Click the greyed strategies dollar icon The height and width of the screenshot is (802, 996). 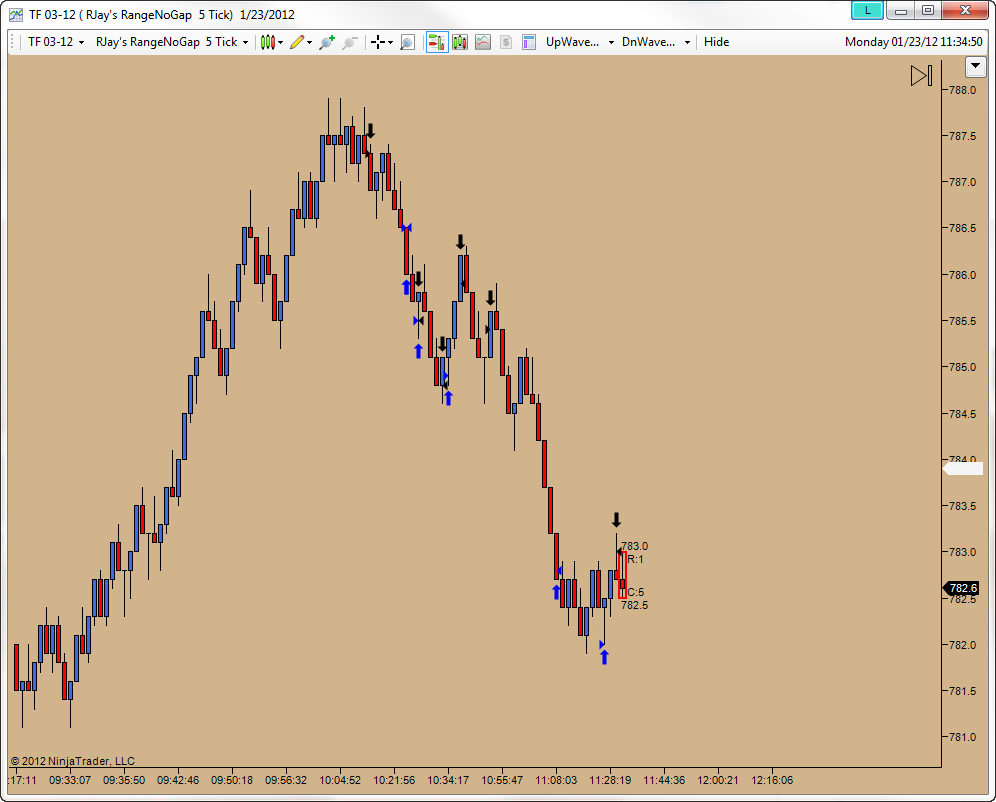click(506, 43)
